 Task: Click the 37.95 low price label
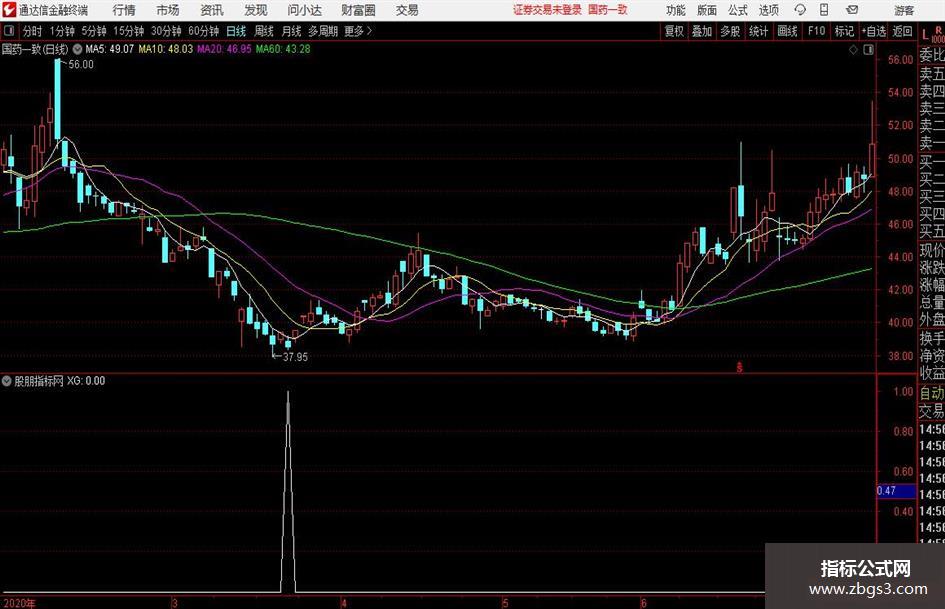point(295,357)
